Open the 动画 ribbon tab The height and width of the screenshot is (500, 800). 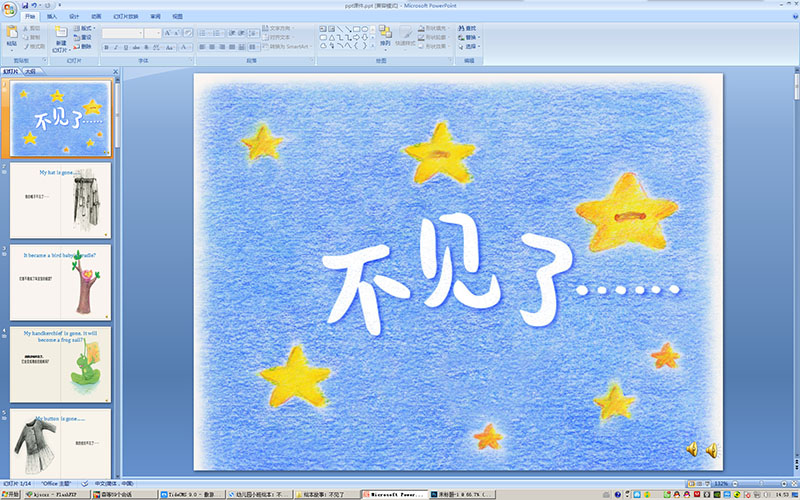pyautogui.click(x=96, y=16)
